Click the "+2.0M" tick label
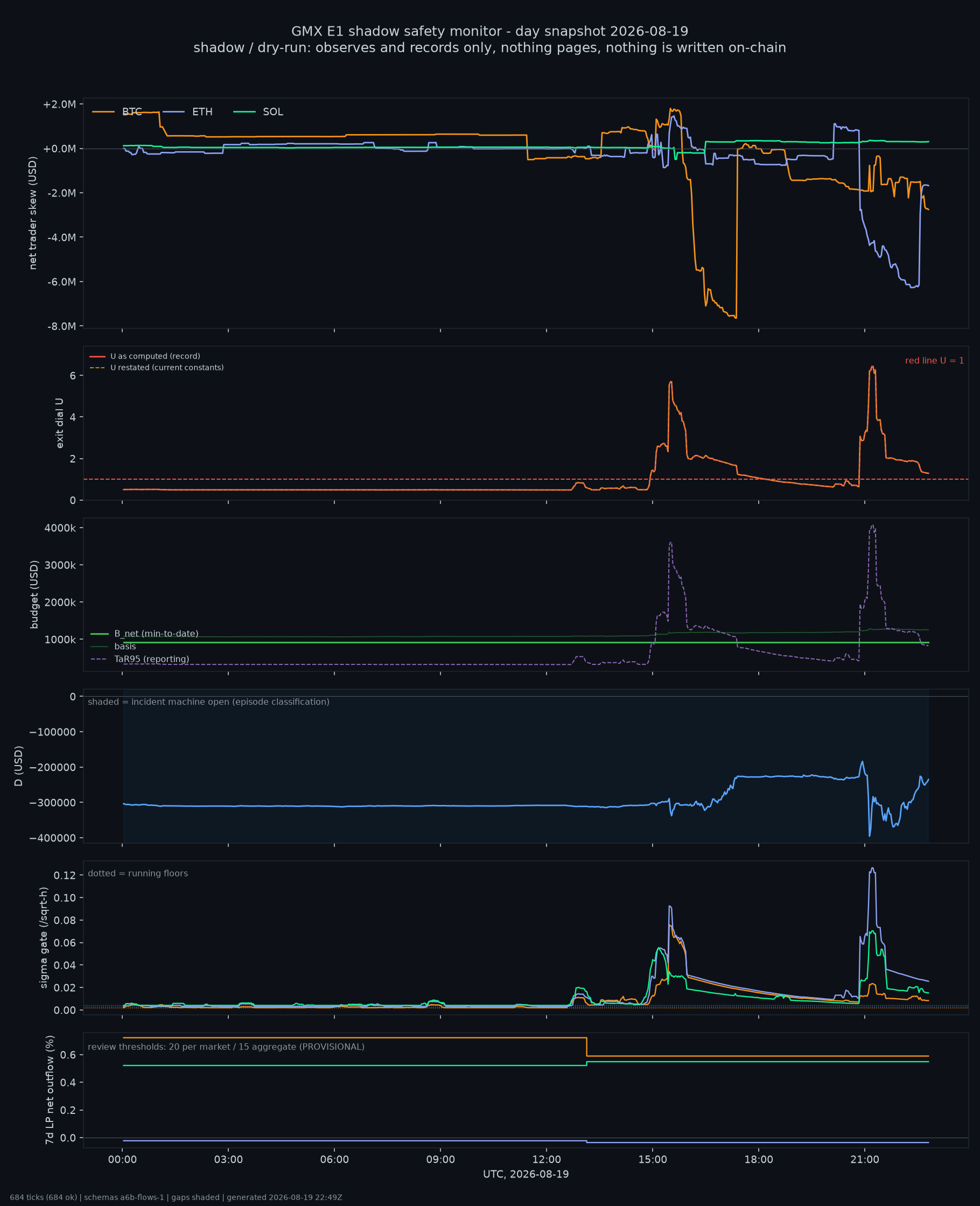 pyautogui.click(x=59, y=104)
